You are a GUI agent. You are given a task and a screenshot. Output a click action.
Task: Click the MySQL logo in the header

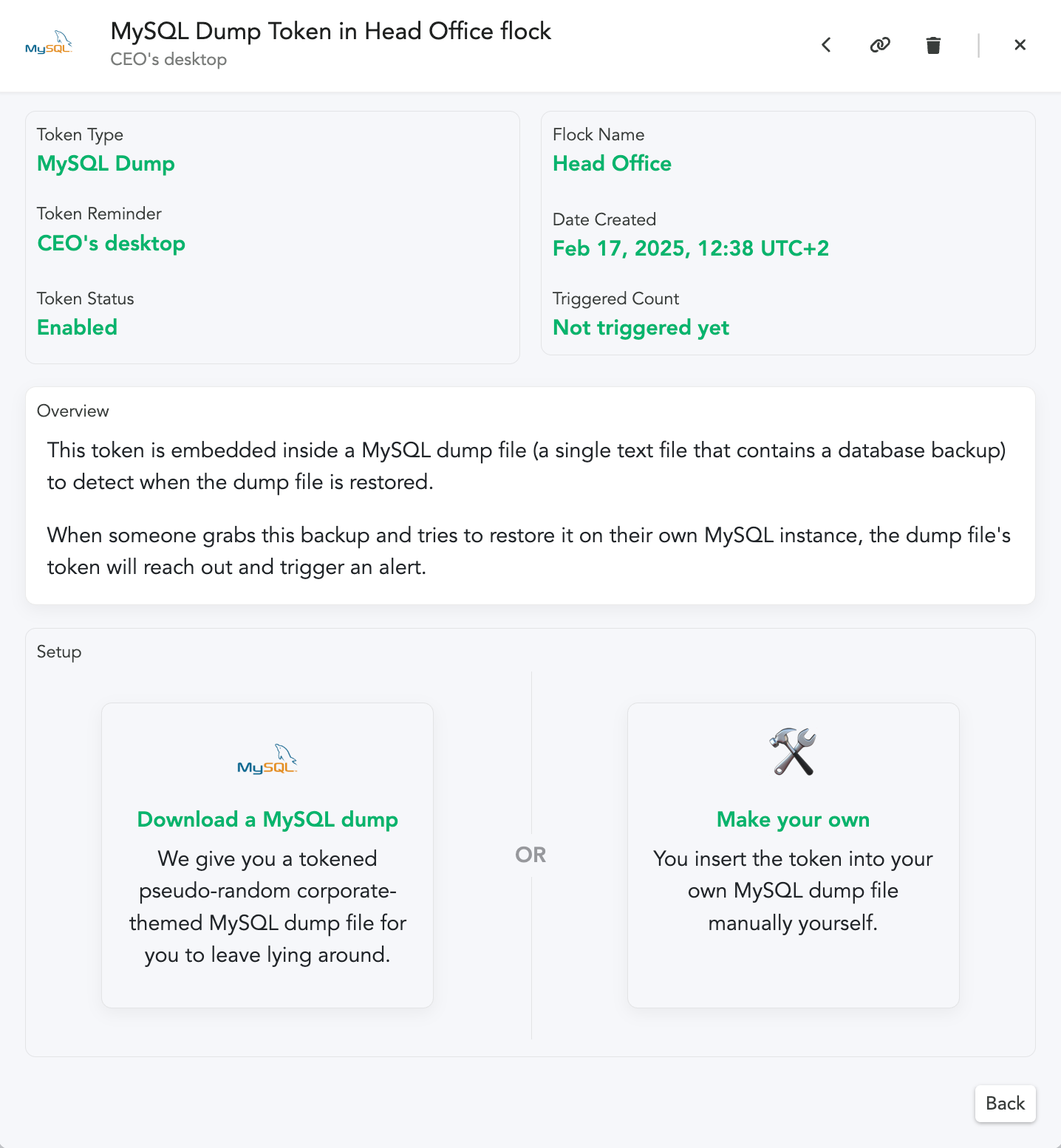49,43
